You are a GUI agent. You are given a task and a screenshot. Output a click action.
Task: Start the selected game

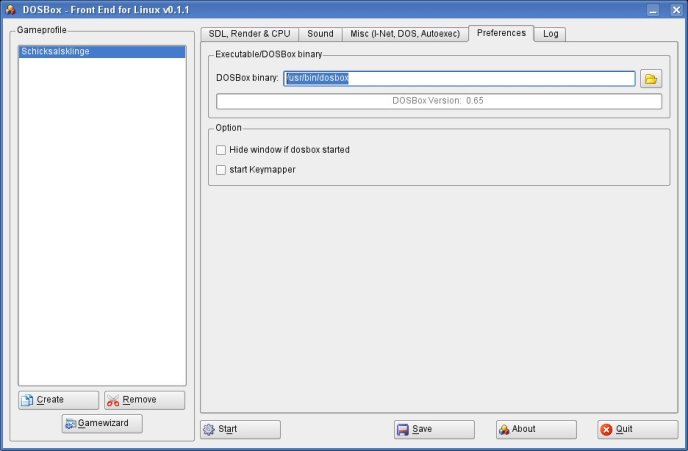[240, 429]
